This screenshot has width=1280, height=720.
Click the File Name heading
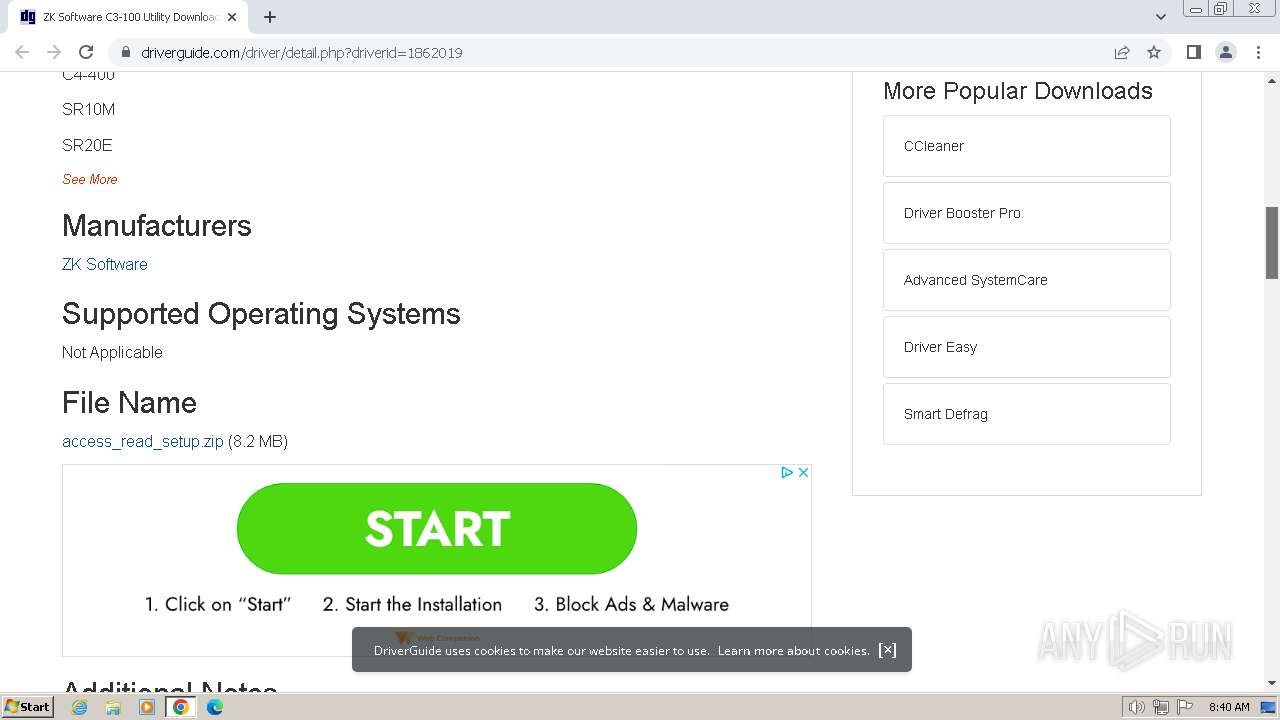129,403
